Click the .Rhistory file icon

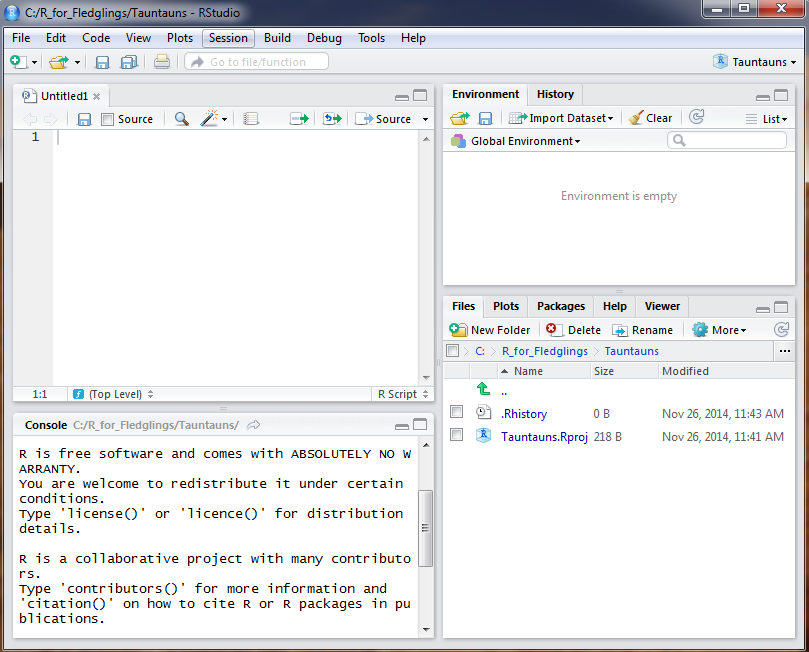[483, 412]
